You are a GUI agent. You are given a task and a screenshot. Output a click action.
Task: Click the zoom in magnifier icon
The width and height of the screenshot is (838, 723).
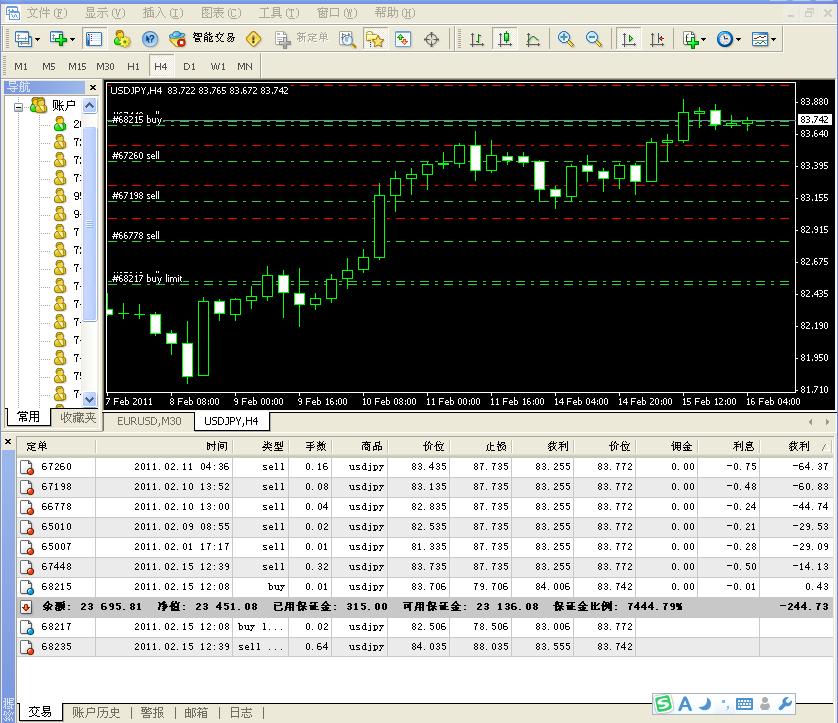566,39
